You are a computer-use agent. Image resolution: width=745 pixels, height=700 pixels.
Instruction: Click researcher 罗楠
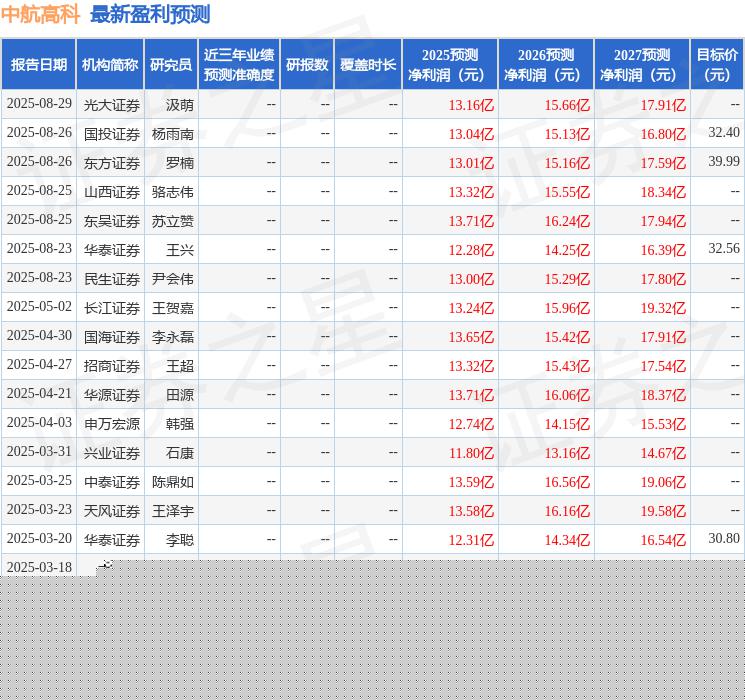[180, 163]
